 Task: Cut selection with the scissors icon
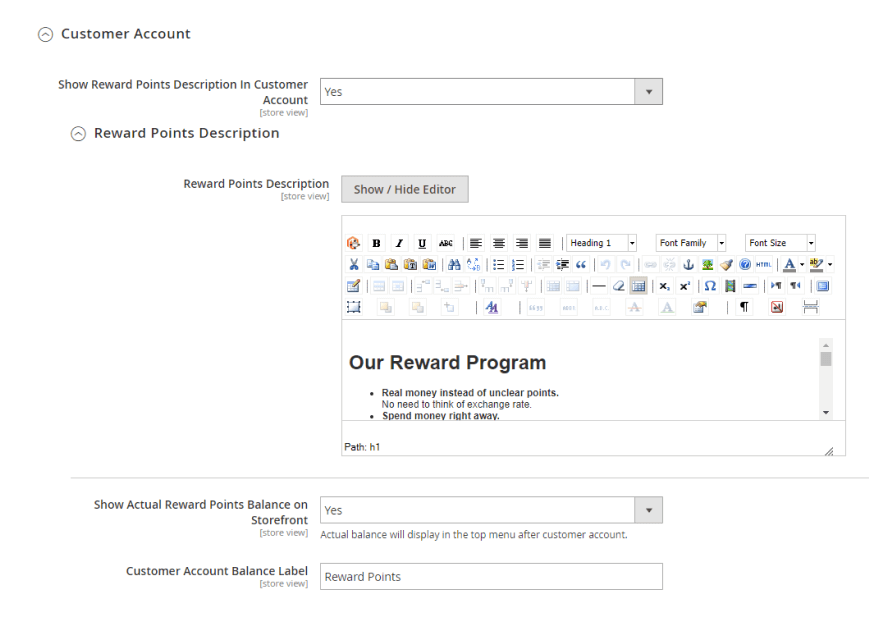pyautogui.click(x=354, y=264)
